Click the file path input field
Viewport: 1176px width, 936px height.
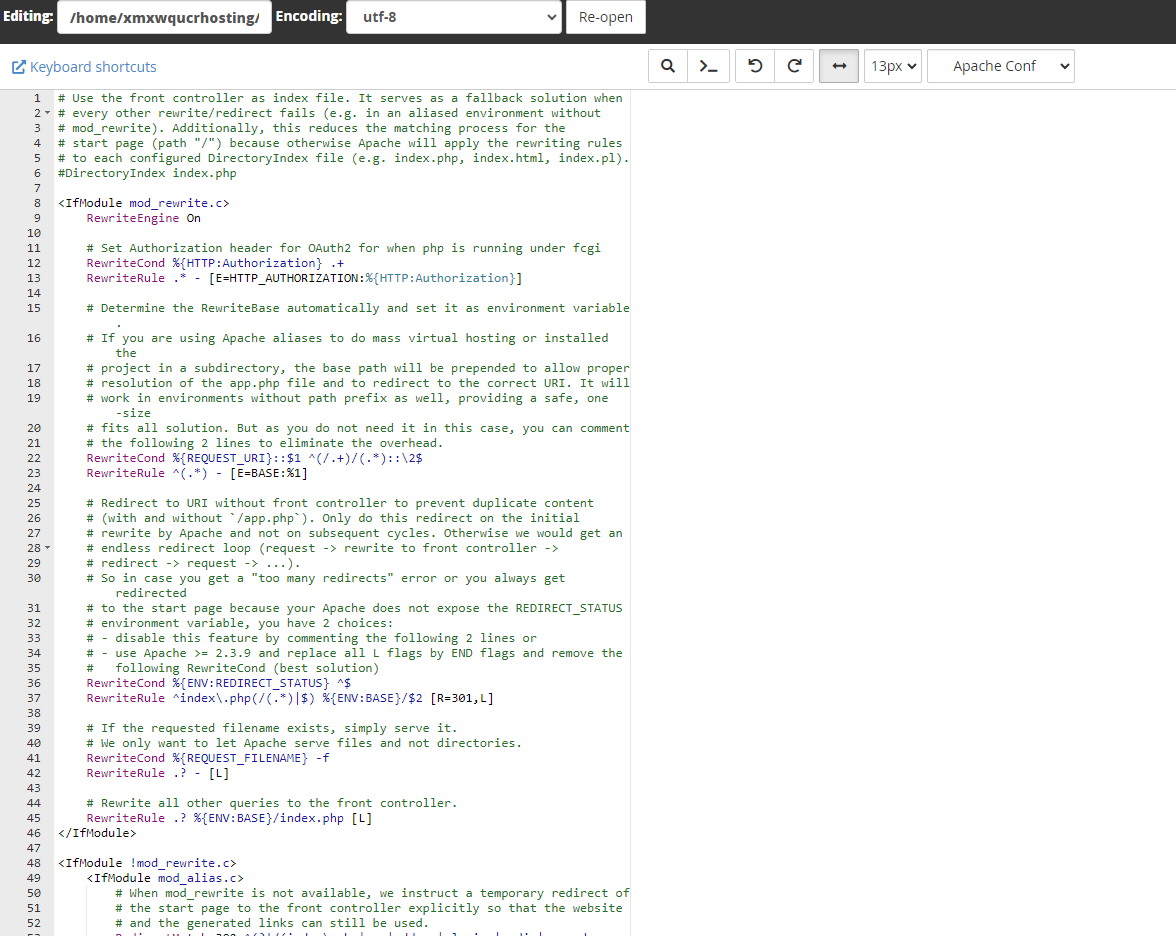point(164,16)
